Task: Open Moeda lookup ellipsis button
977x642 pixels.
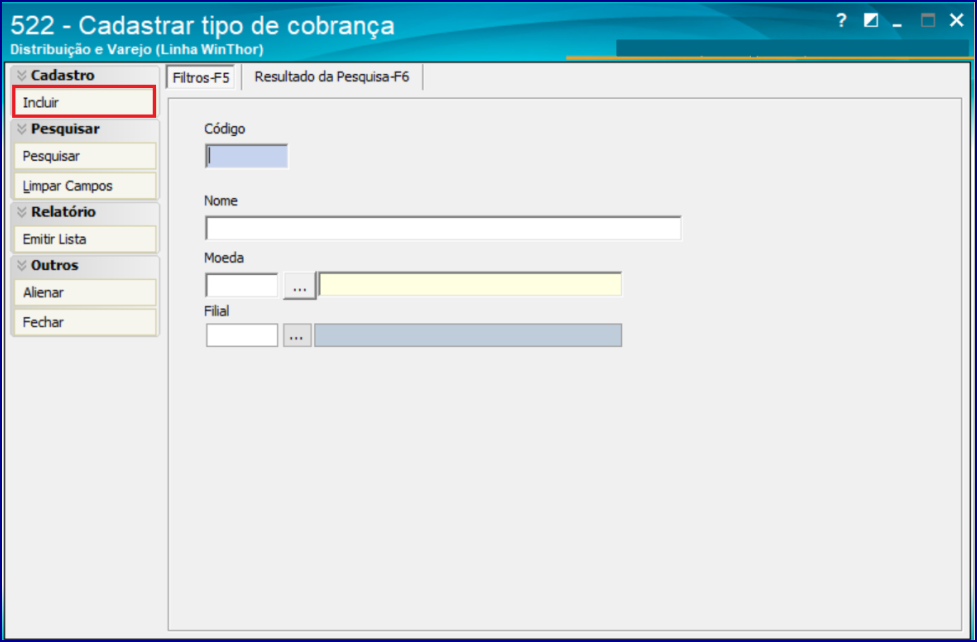Action: pos(300,285)
